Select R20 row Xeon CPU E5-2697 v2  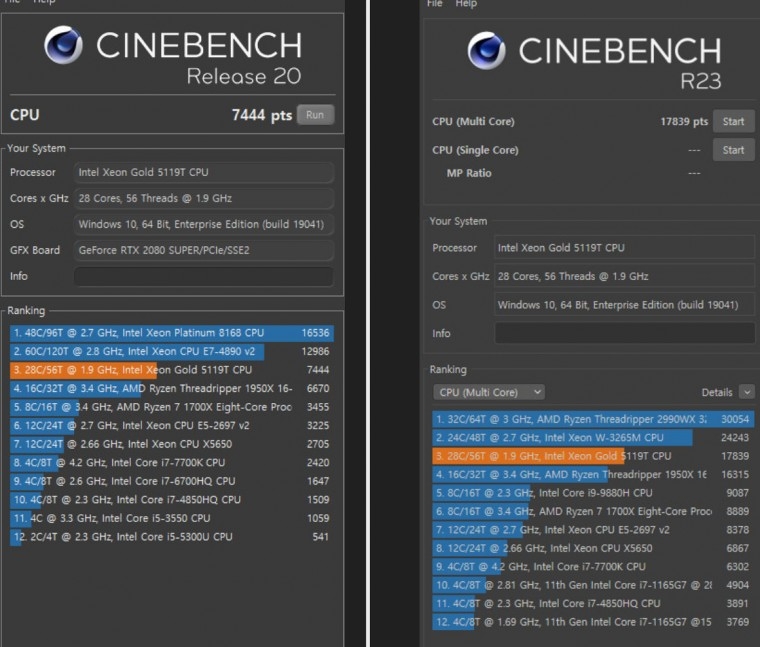tap(172, 426)
